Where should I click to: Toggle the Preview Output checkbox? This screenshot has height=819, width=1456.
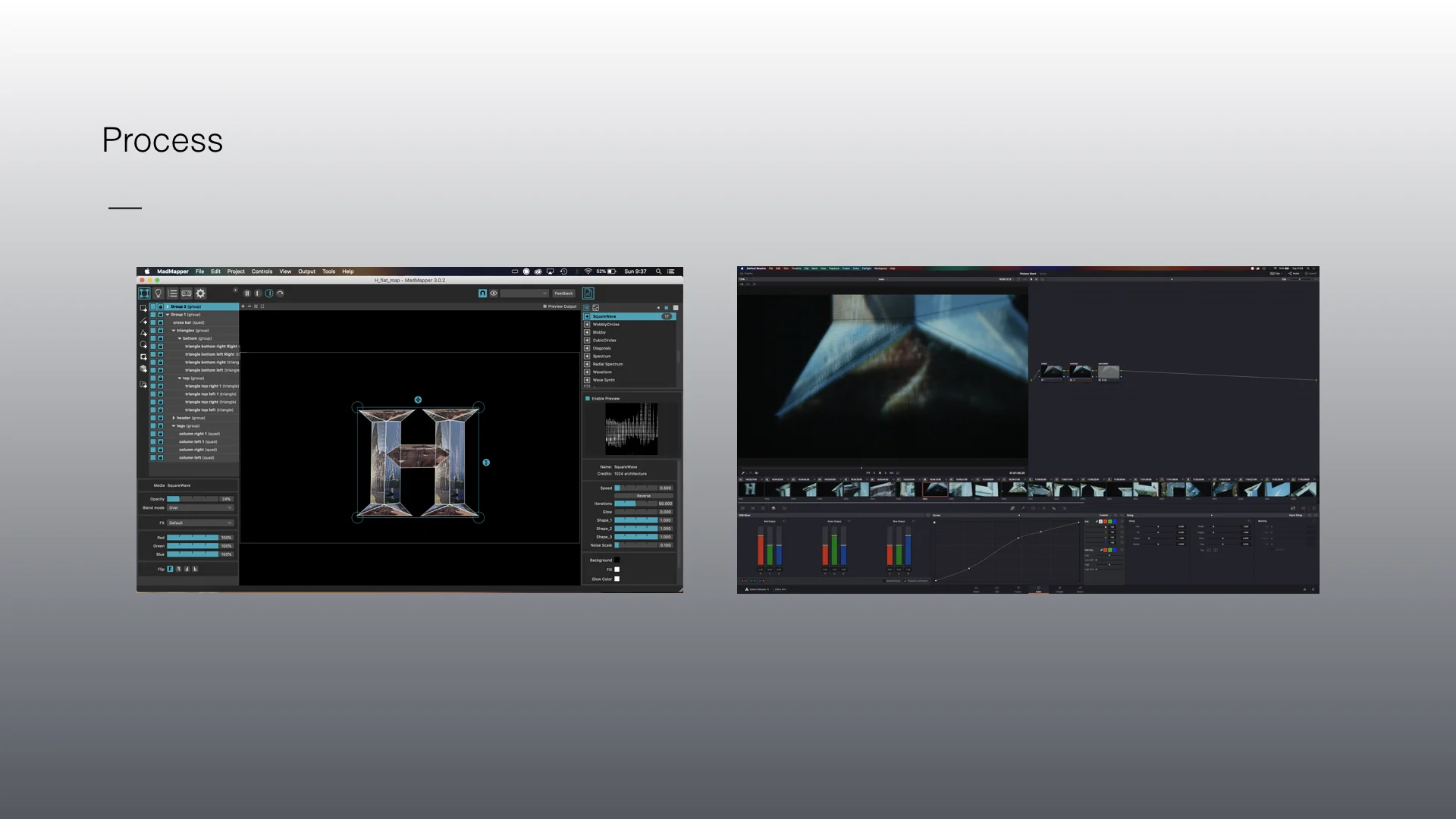click(544, 306)
